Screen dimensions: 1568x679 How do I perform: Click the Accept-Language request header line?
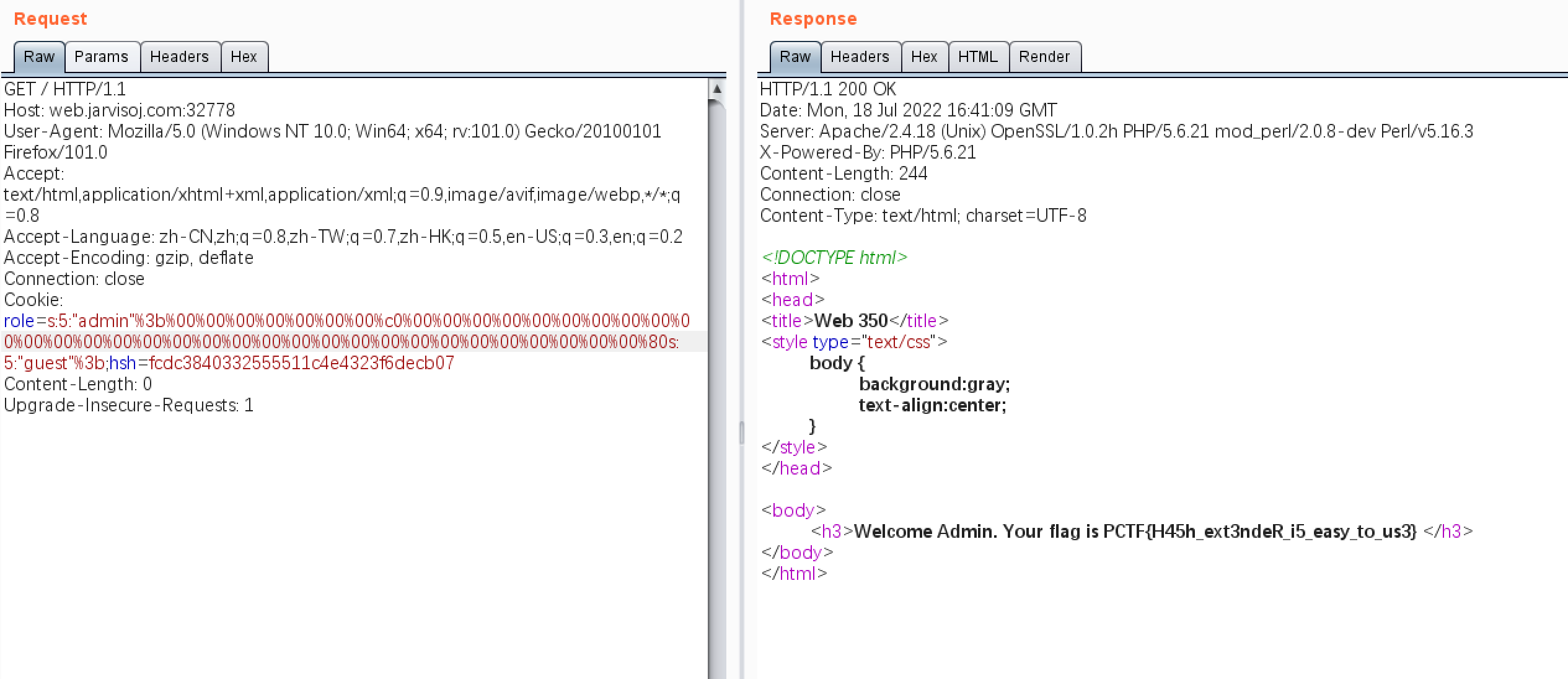pos(343,237)
